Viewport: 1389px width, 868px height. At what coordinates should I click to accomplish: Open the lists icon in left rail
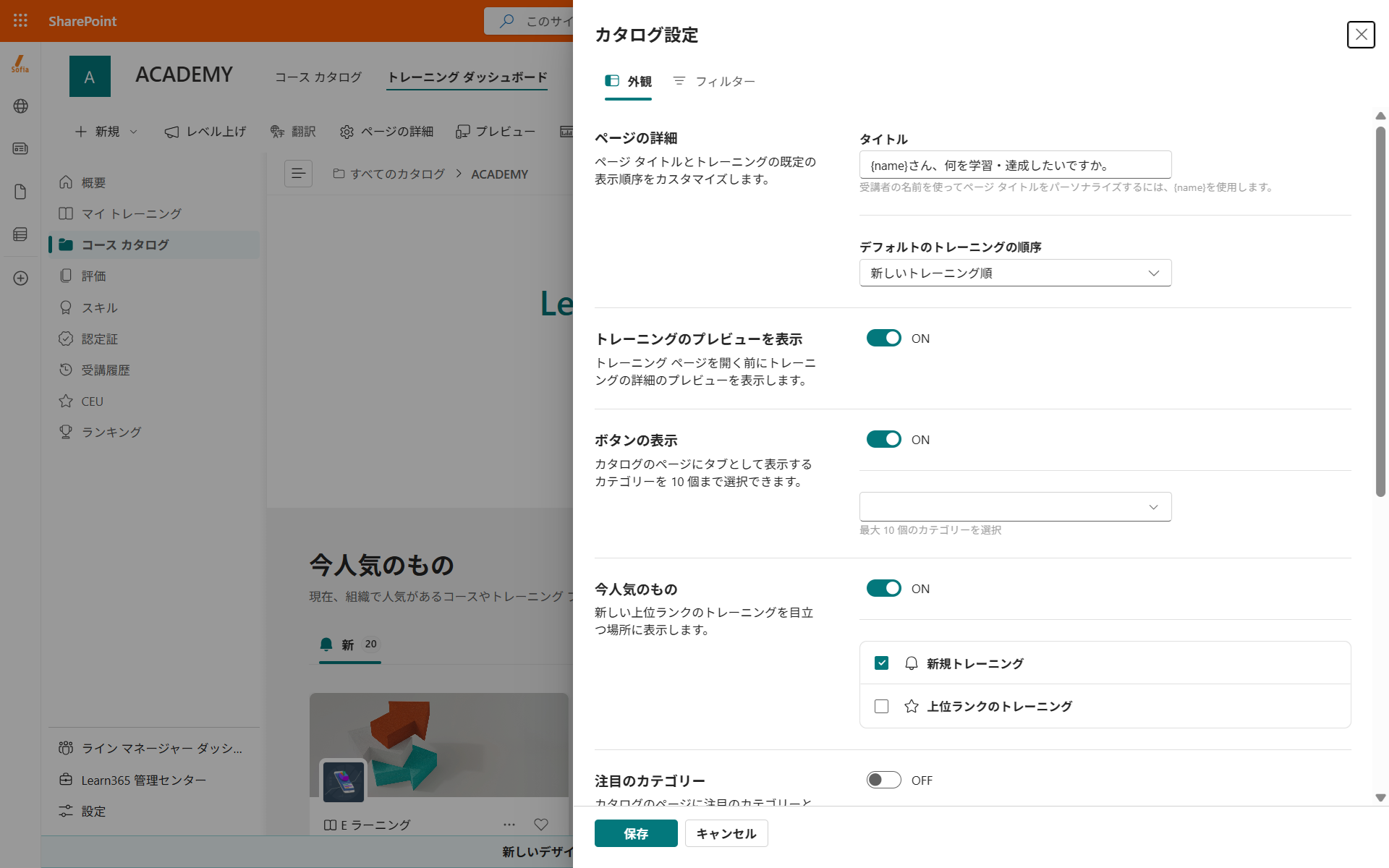pyautogui.click(x=20, y=234)
